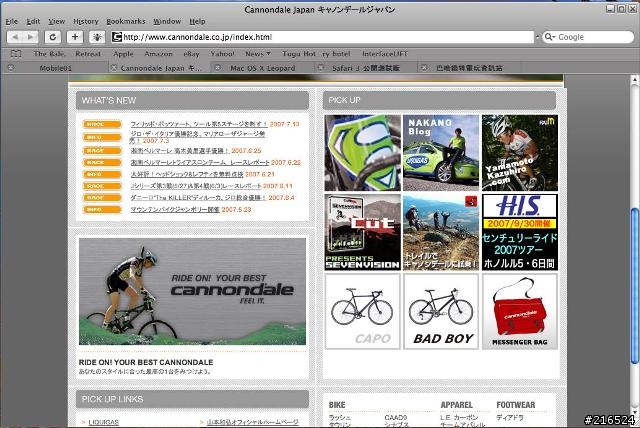The image size is (640, 428).
Task: Click the scrollbar down arrow
Action: tap(635, 410)
